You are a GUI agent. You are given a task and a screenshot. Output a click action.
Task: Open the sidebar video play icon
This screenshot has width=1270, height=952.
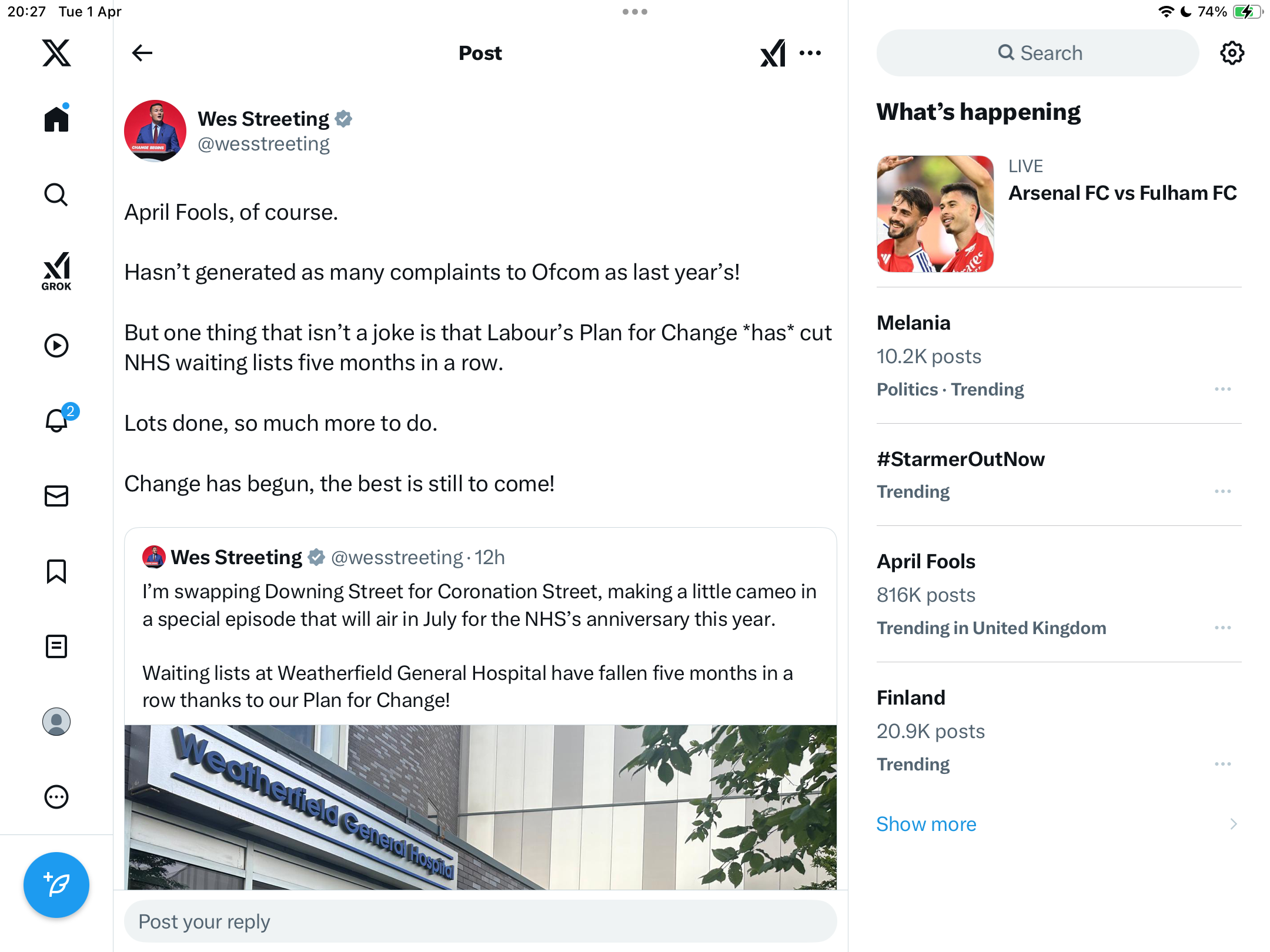[x=56, y=346]
